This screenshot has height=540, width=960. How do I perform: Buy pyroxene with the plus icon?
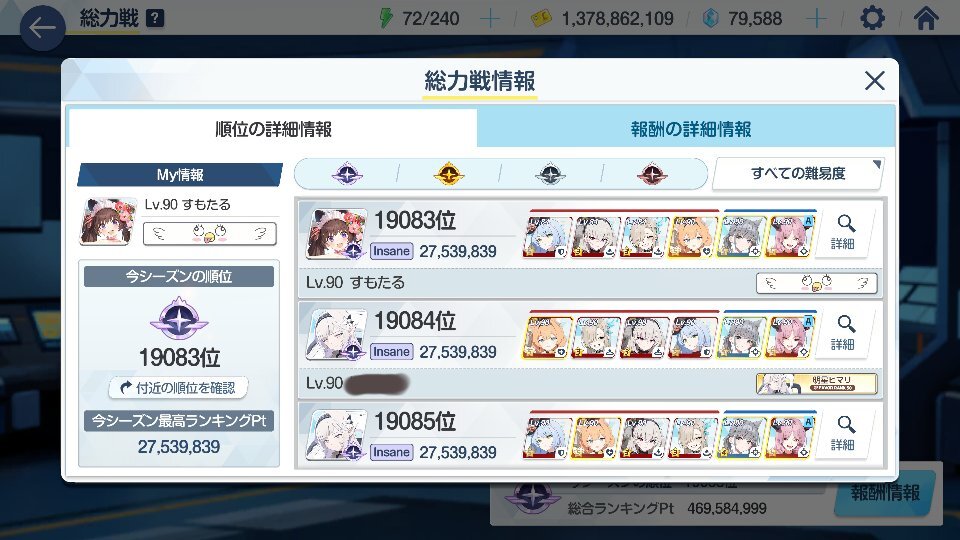pyautogui.click(x=817, y=19)
